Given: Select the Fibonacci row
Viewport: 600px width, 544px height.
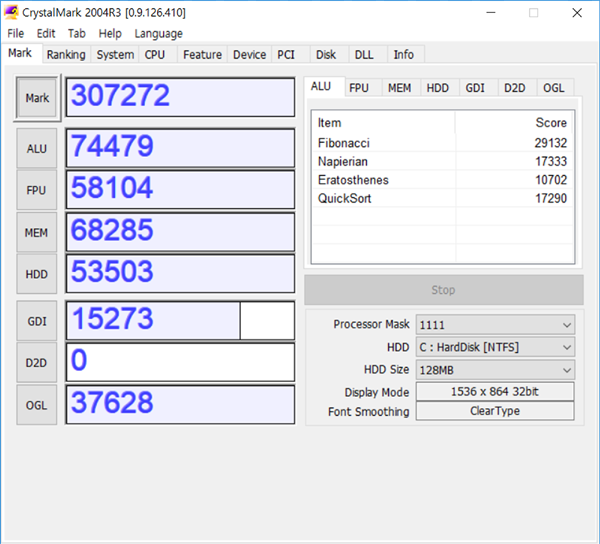Looking at the screenshot, I should (x=443, y=143).
